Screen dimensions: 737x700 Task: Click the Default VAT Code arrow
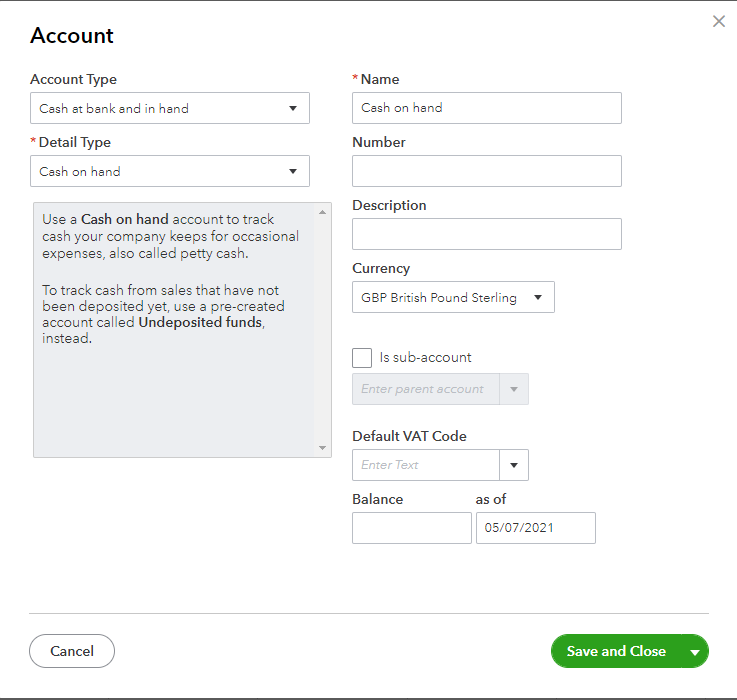514,465
